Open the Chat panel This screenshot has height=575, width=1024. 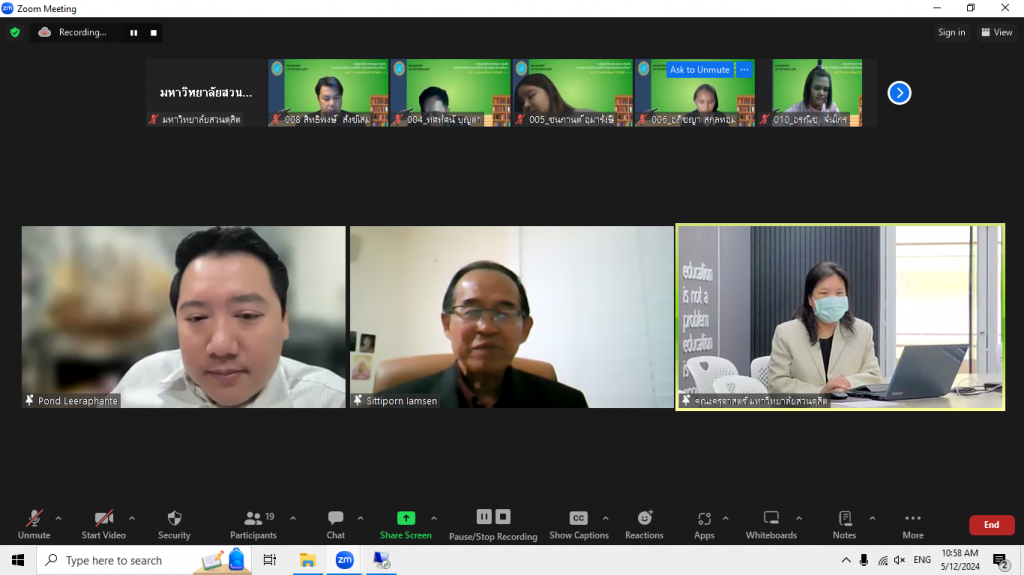tap(335, 523)
